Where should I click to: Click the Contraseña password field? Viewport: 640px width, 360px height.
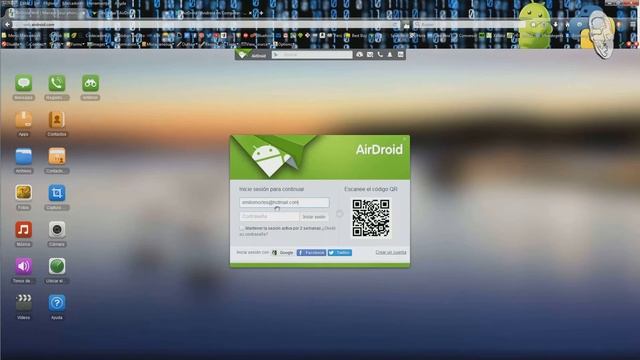269,216
